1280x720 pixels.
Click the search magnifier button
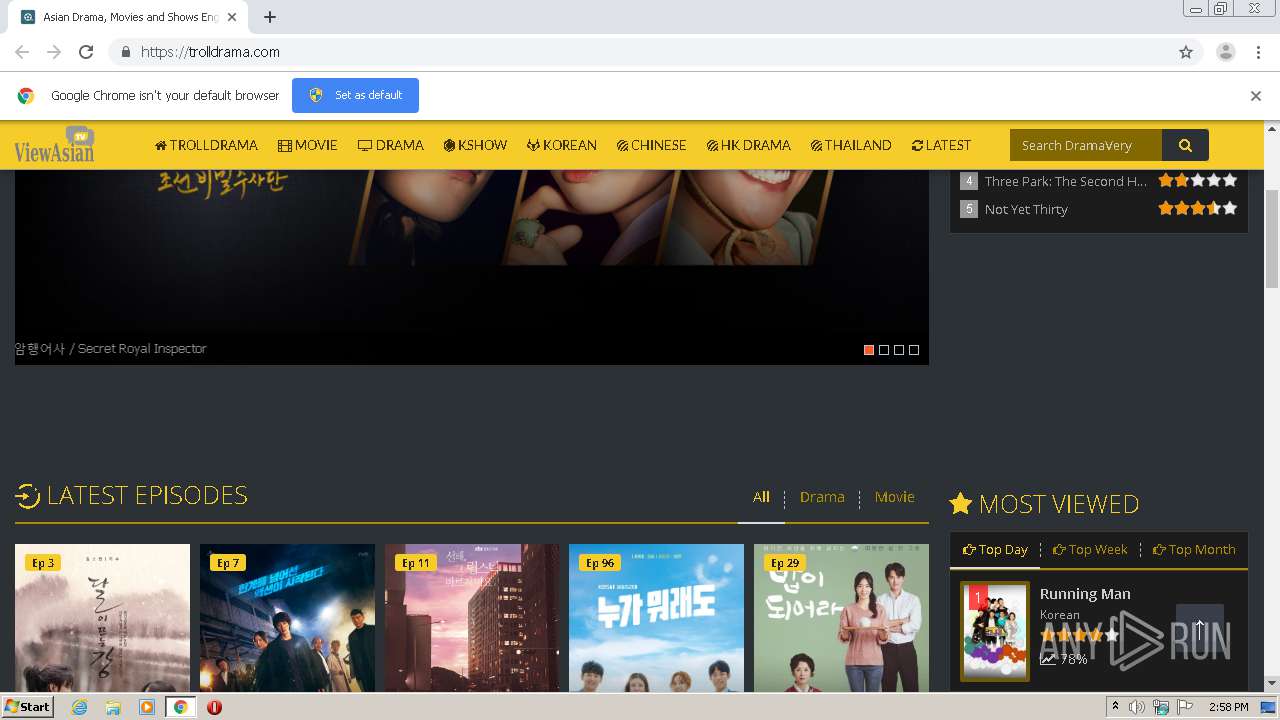(1185, 145)
